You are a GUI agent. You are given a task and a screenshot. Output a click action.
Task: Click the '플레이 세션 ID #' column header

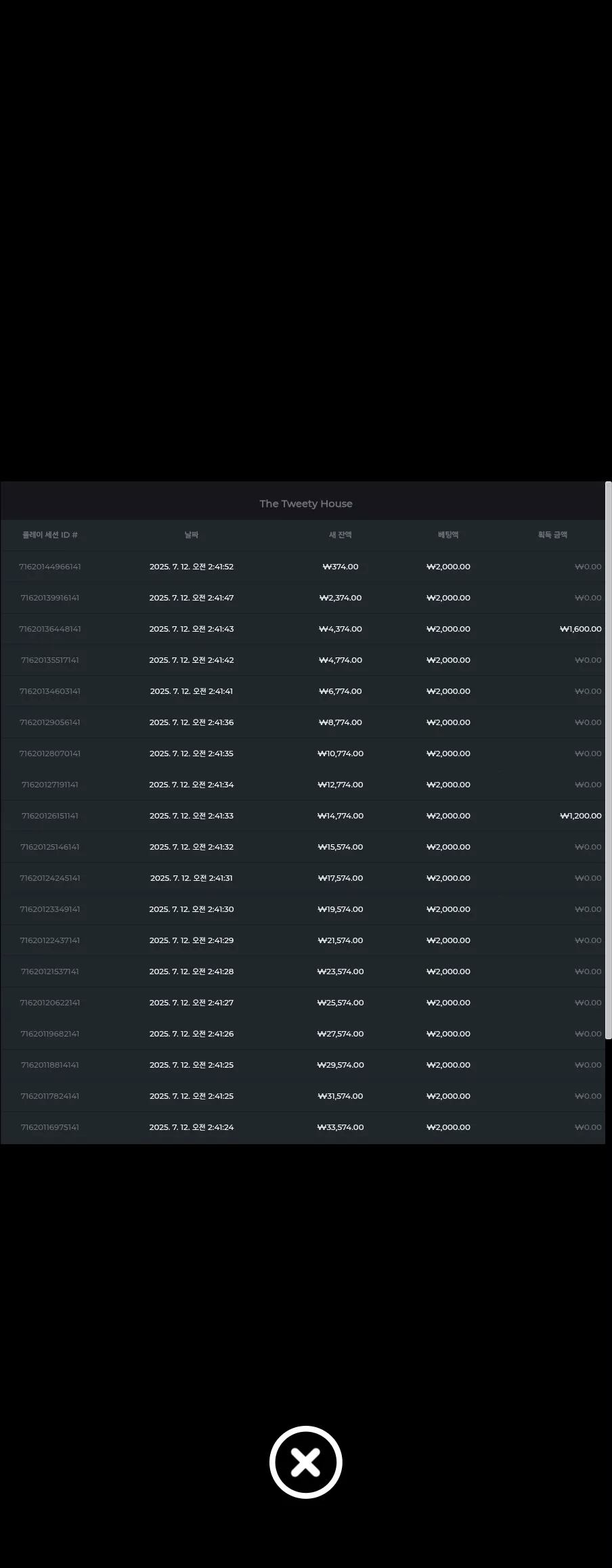click(x=50, y=535)
